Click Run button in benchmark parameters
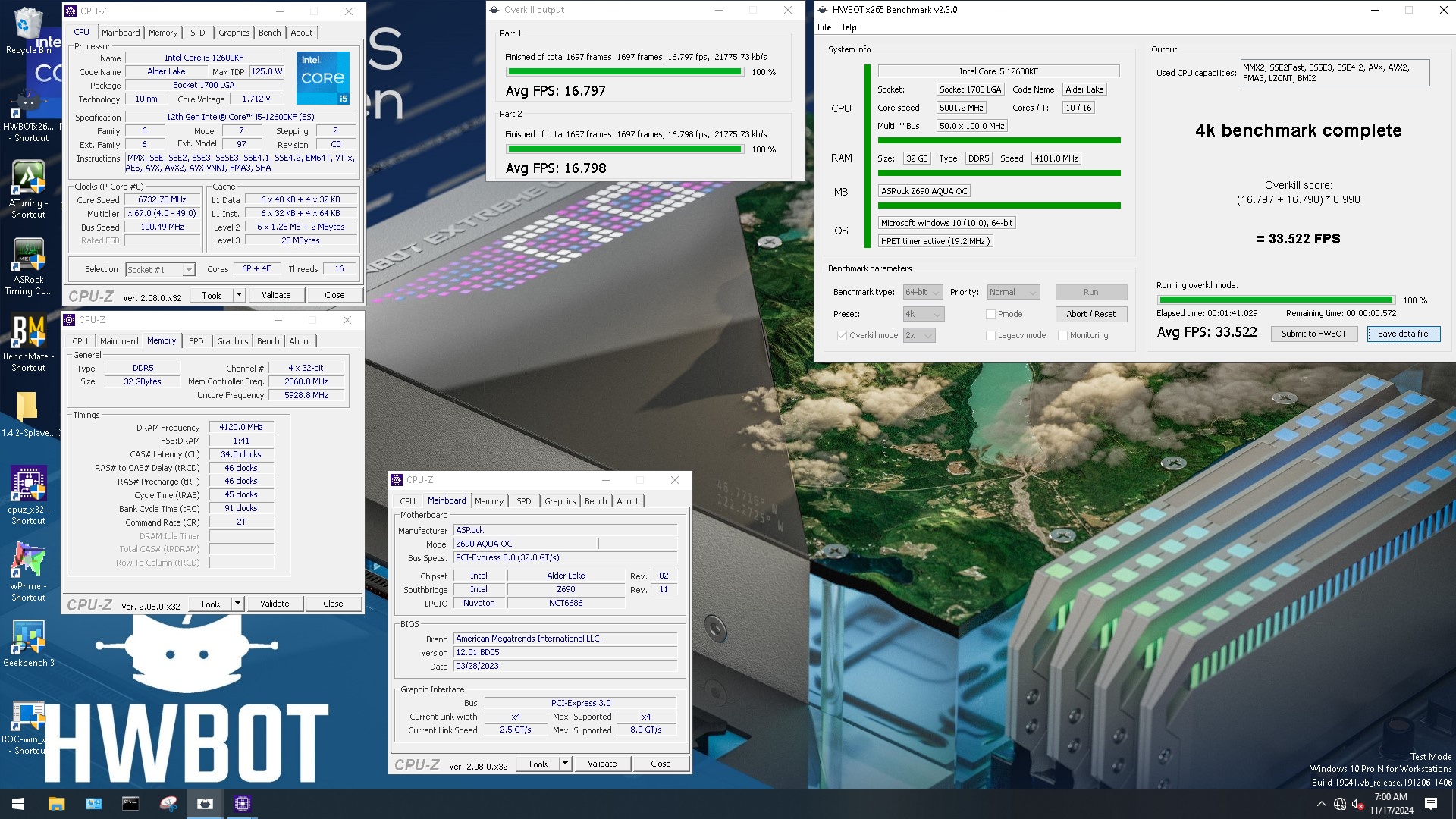This screenshot has height=819, width=1456. coord(1090,292)
